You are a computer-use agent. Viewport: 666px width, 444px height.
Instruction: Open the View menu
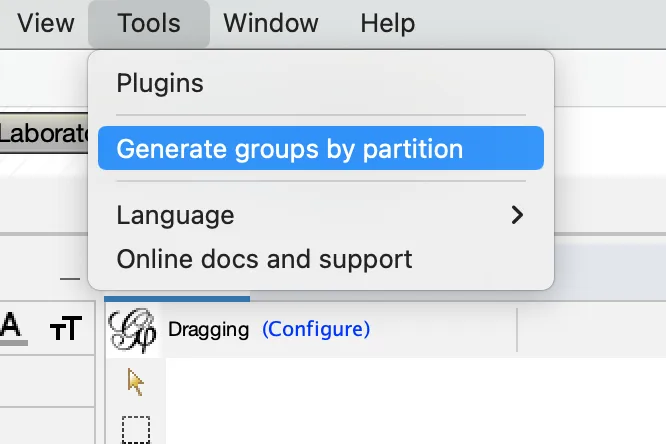tap(45, 23)
